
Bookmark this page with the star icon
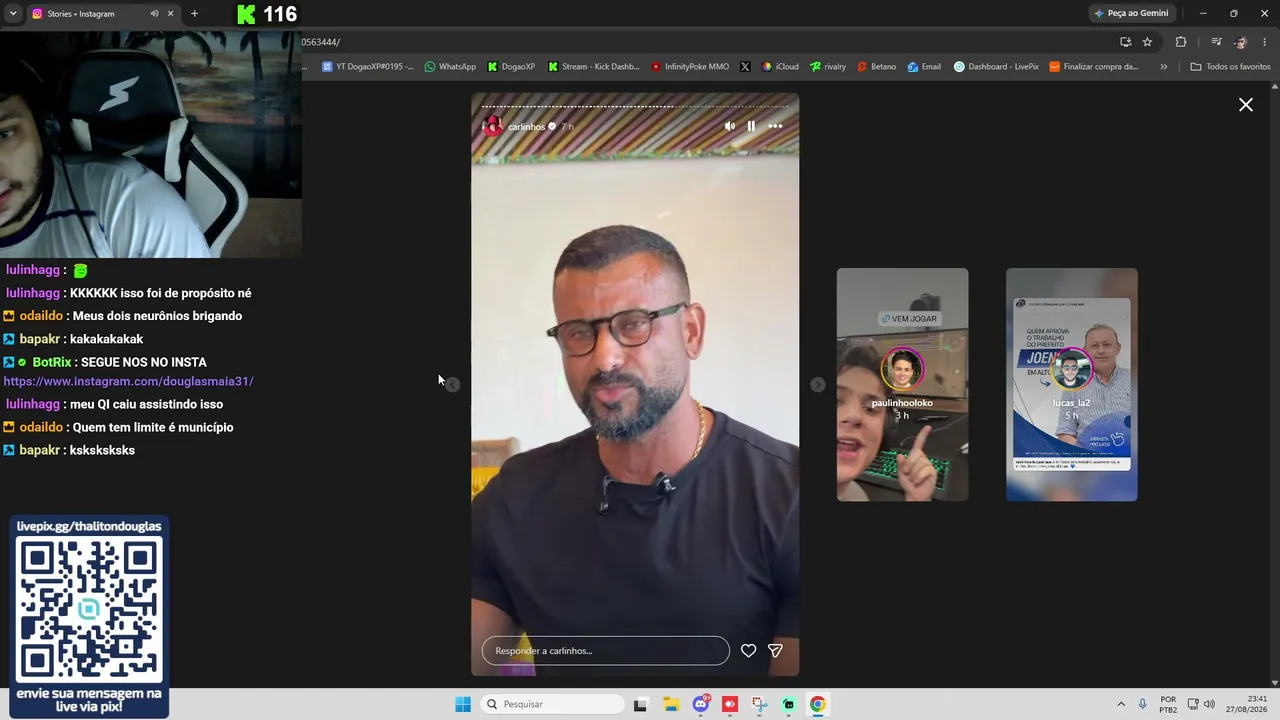click(x=1147, y=42)
